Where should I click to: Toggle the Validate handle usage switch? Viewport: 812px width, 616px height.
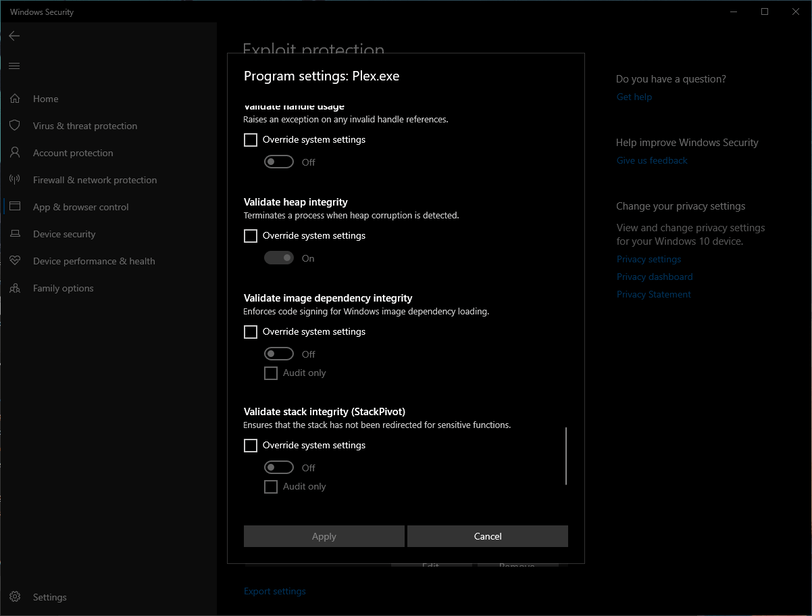pos(279,162)
